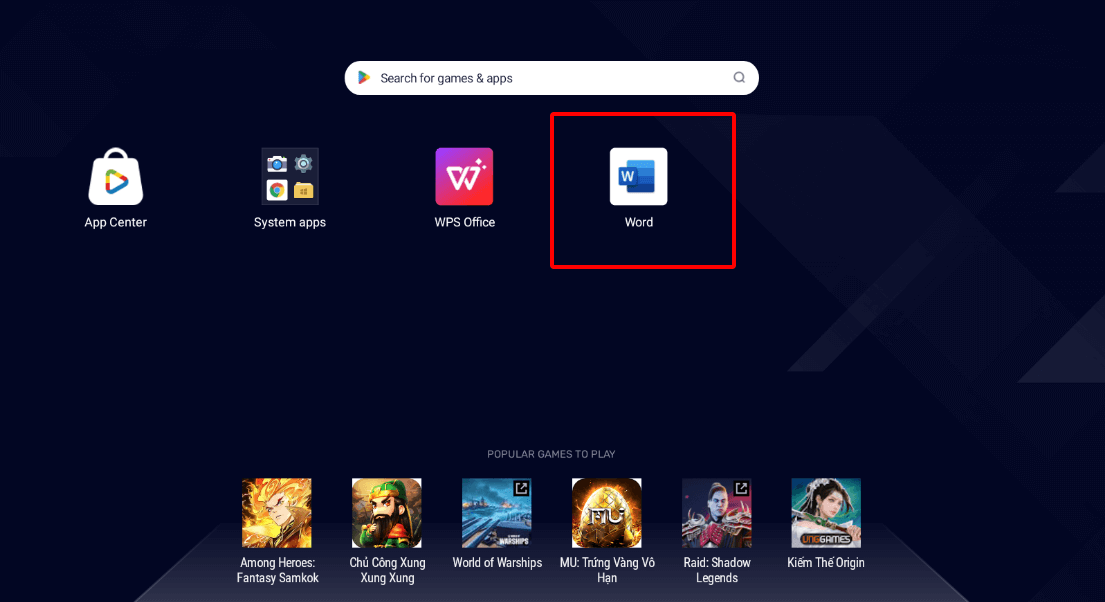Launch the WPS Office app

click(464, 176)
